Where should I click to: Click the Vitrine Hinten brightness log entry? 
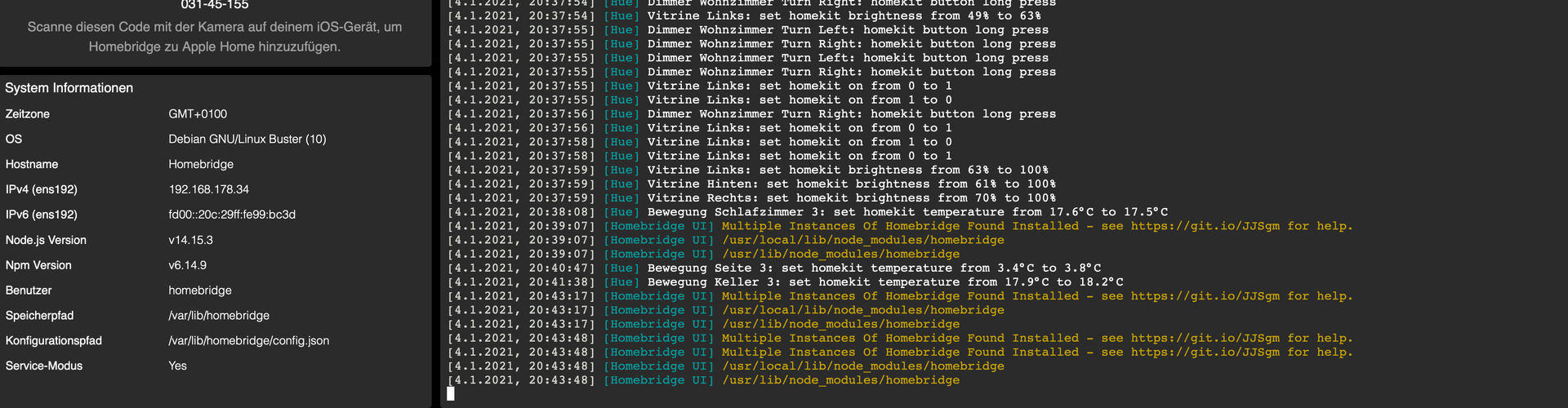[851, 184]
